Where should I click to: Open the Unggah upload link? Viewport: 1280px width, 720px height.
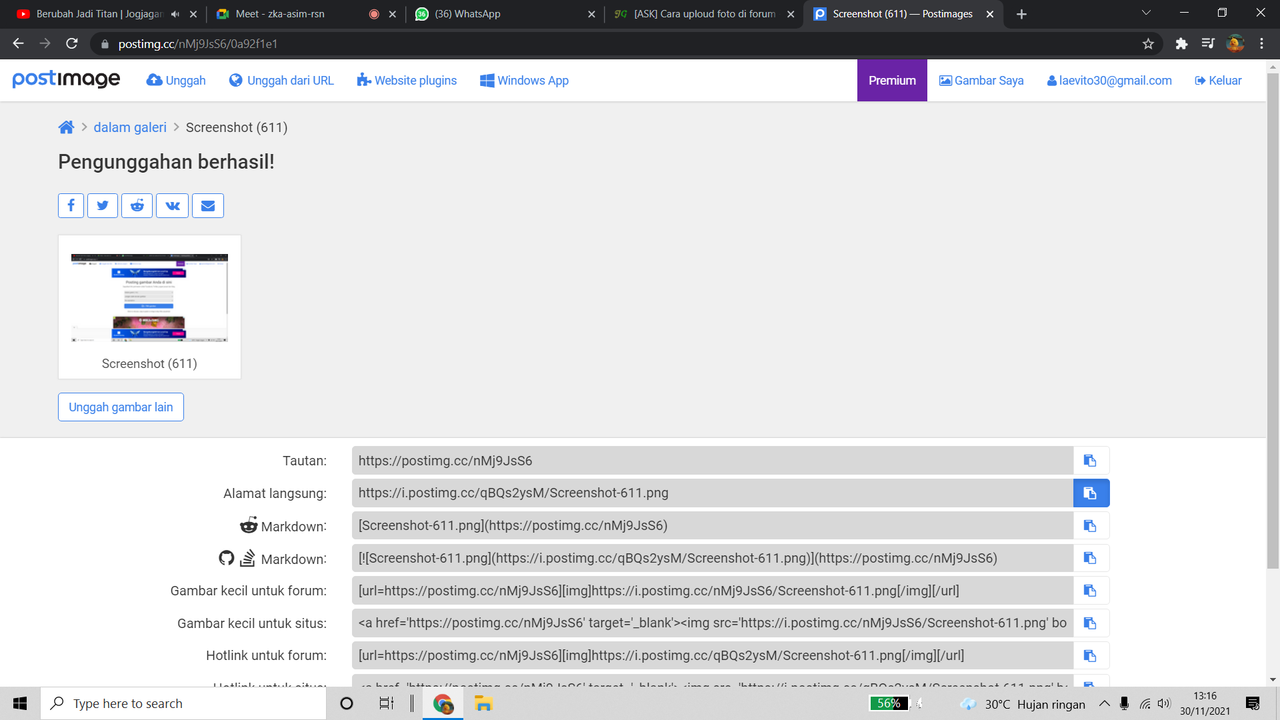[x=176, y=80]
